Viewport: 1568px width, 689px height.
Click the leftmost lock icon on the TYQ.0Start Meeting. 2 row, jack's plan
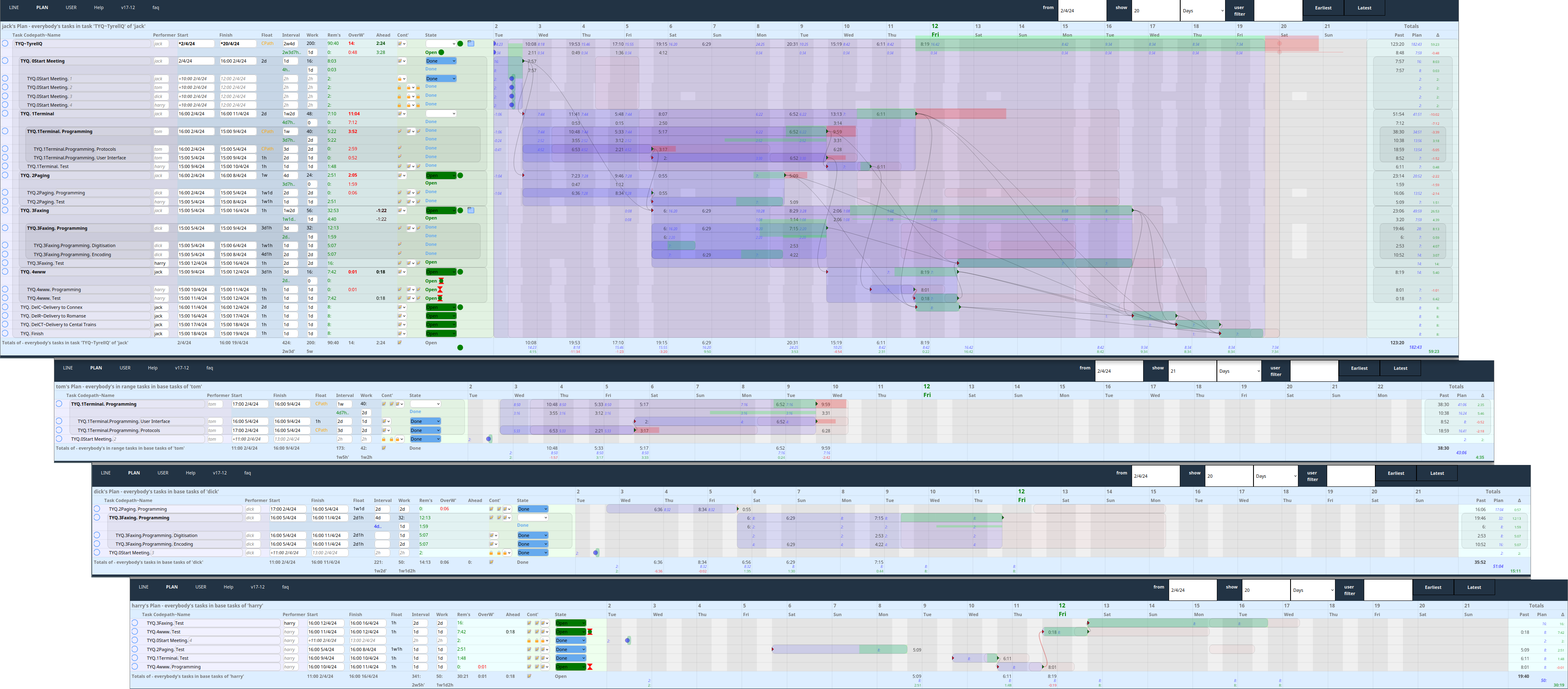tap(399, 88)
